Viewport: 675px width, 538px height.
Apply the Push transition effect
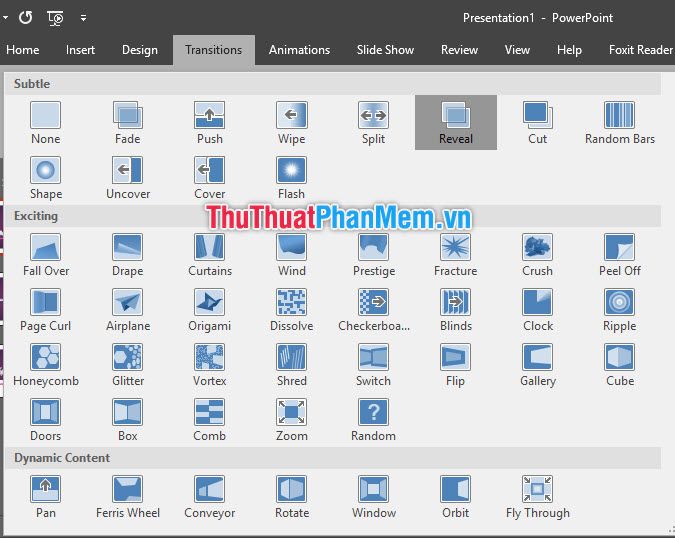210,123
